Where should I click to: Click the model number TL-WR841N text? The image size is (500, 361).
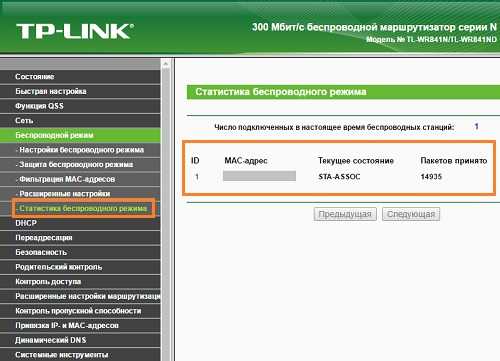coord(431,39)
